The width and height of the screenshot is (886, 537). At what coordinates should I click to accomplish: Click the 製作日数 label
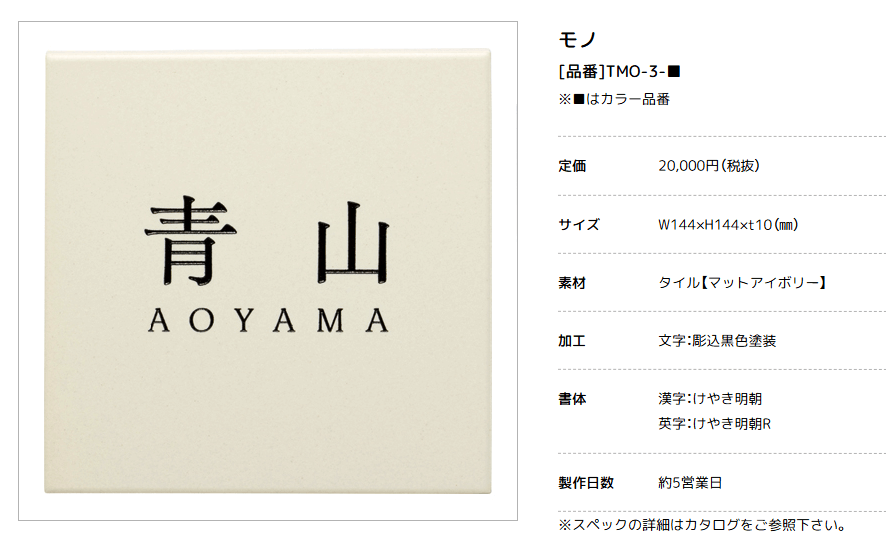(586, 483)
